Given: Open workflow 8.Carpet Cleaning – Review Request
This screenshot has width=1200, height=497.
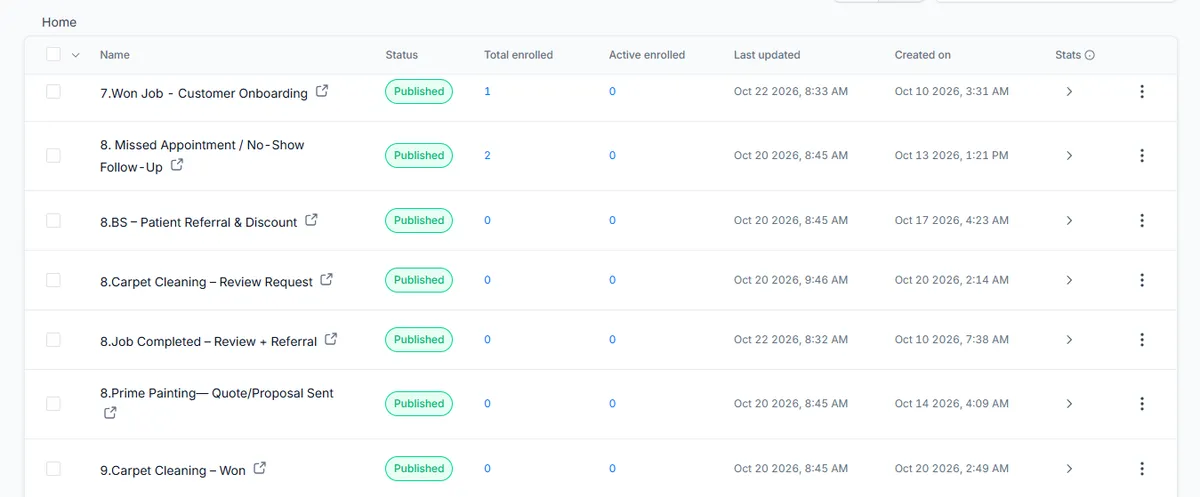Looking at the screenshot, I should pyautogui.click(x=206, y=282).
